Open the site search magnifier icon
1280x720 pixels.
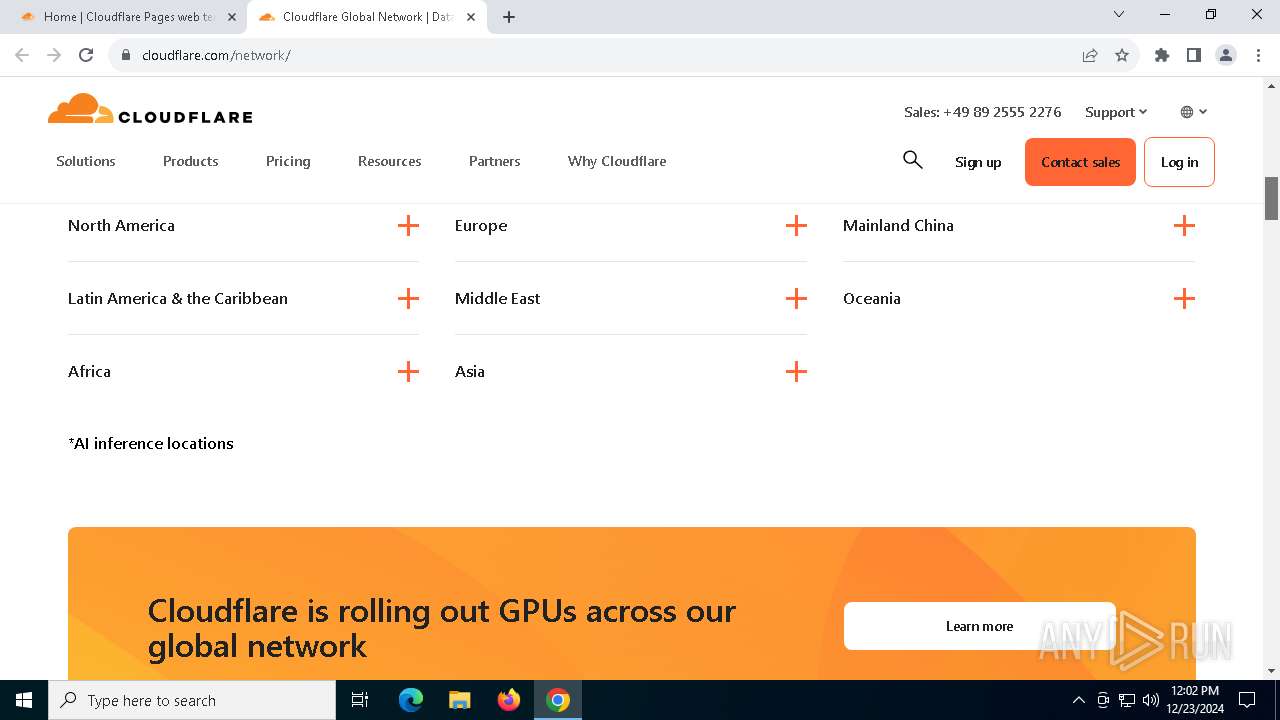(x=912, y=160)
